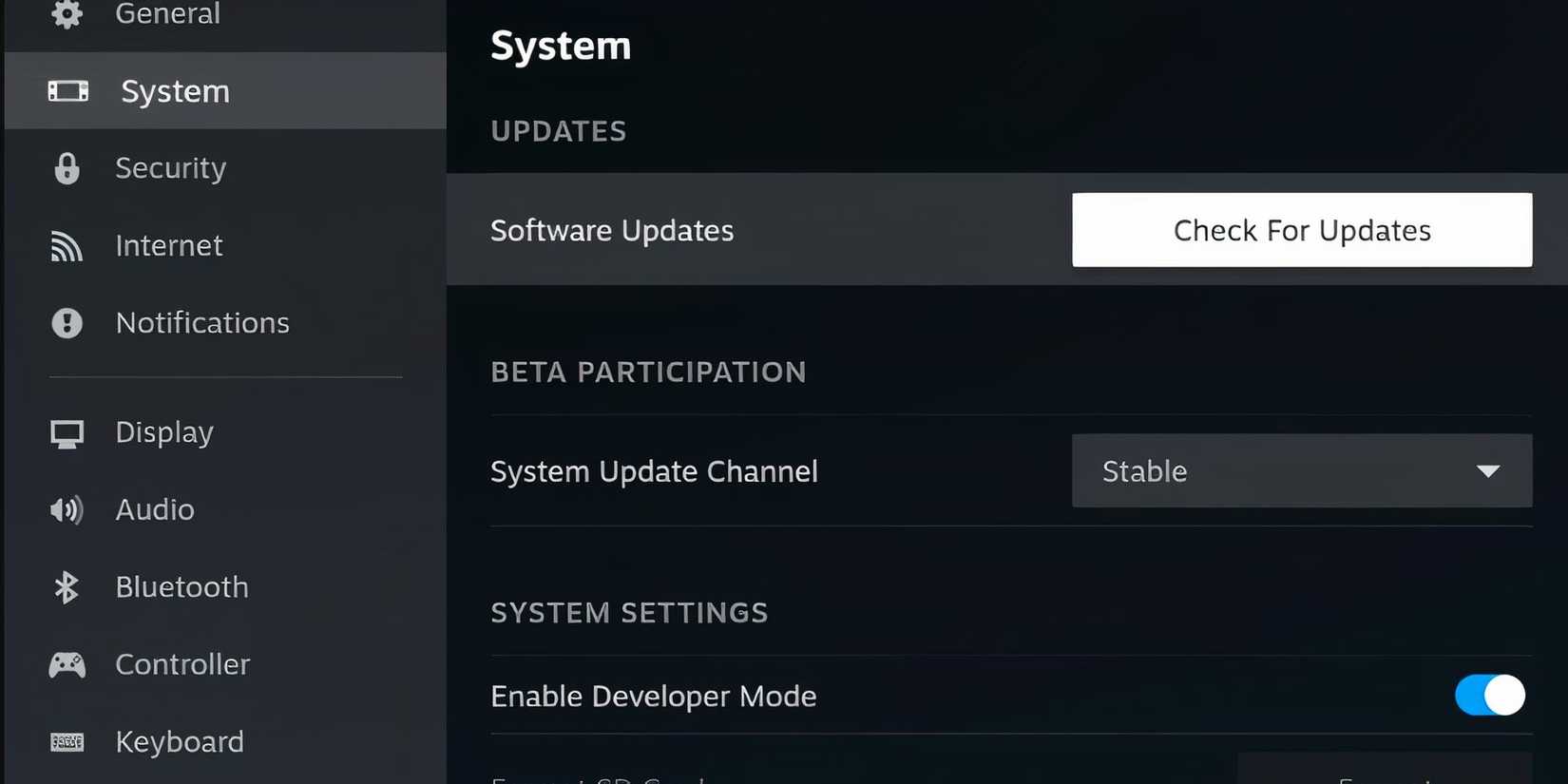Click the Audio speaker icon
1568x784 pixels.
click(x=67, y=510)
